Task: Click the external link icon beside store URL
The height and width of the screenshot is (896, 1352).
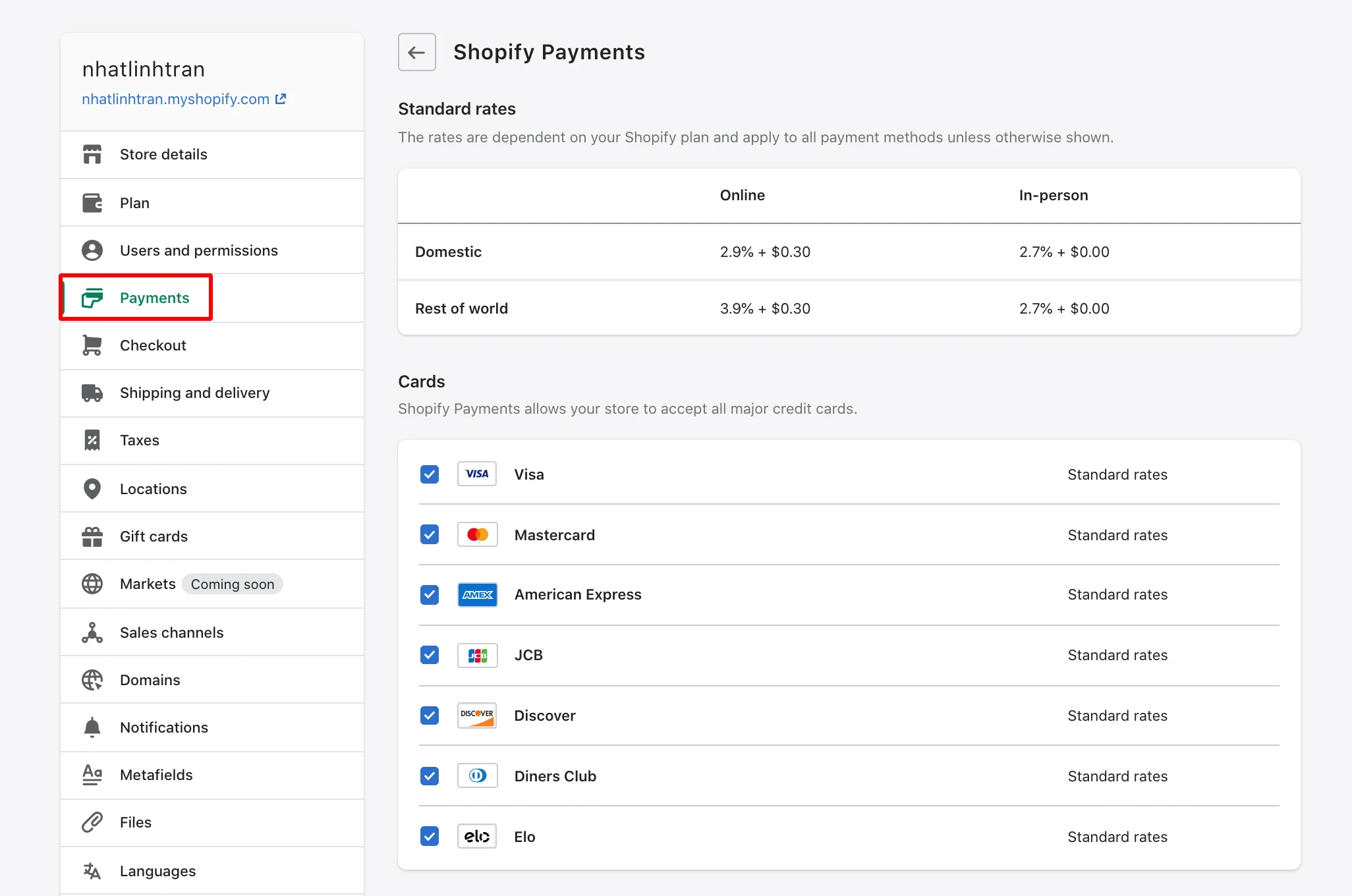Action: click(x=281, y=99)
